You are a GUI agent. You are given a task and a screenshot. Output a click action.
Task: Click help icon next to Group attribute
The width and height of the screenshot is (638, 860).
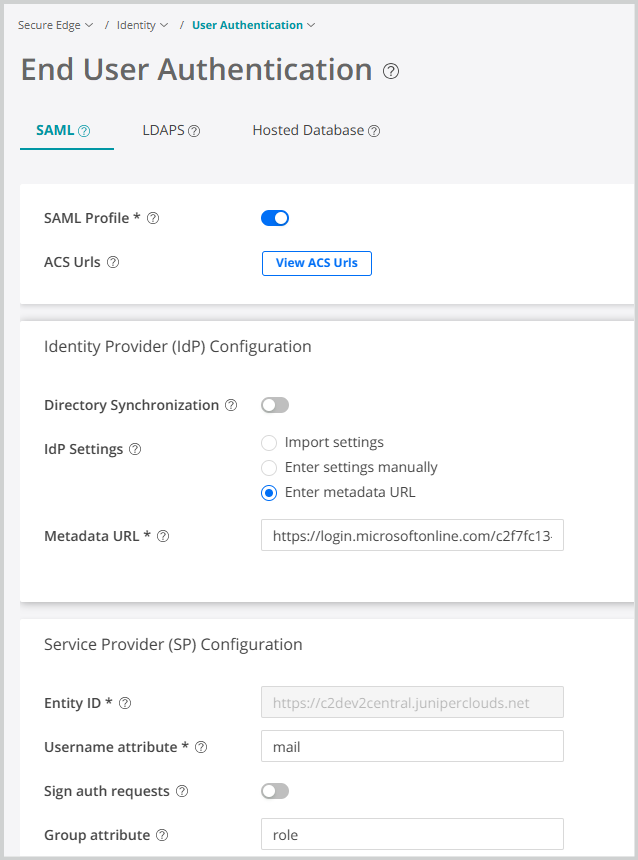162,835
